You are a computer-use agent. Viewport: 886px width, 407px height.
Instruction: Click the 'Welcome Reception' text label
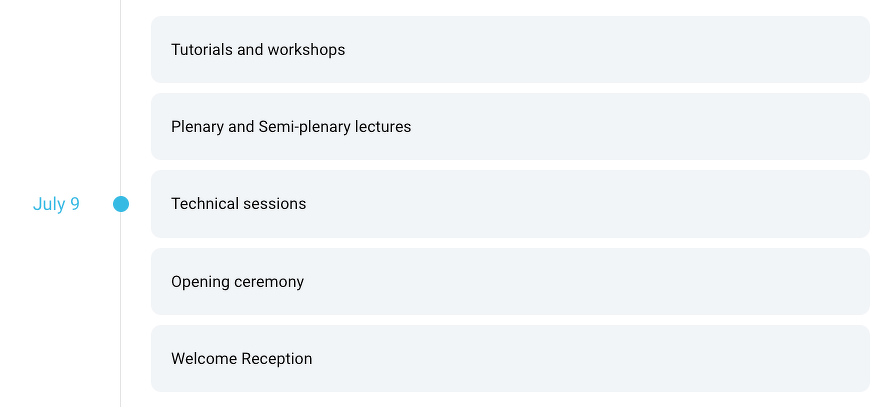pos(241,359)
